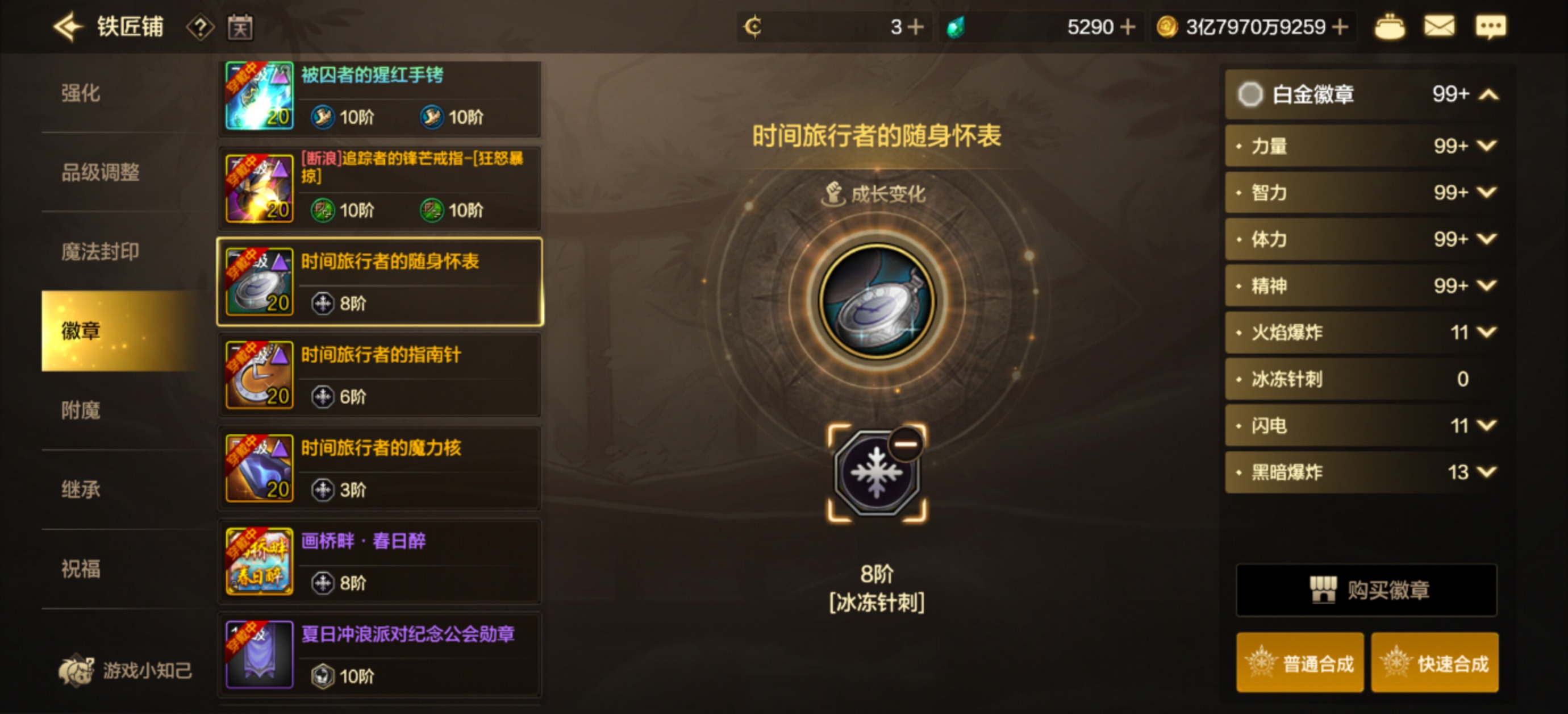Toggle the 白金徽章 radio circle
Viewport: 1568px width, 714px height.
pyautogui.click(x=1250, y=94)
